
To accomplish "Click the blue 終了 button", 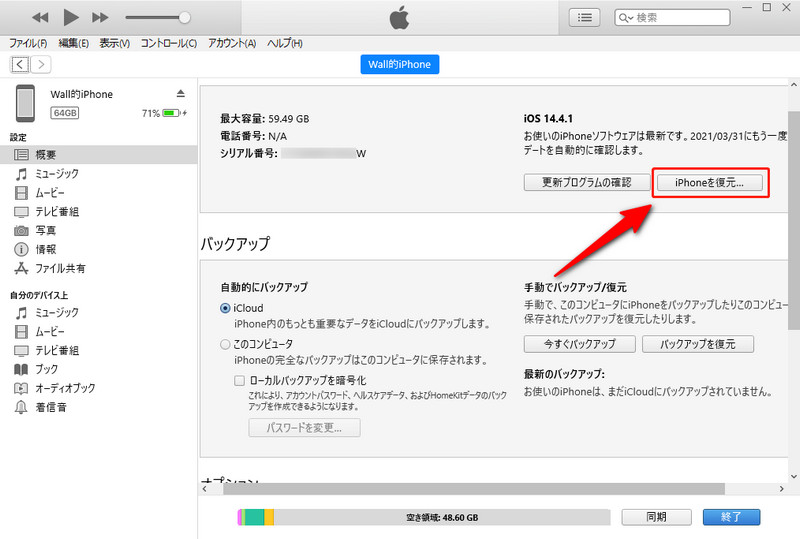I will (731, 517).
